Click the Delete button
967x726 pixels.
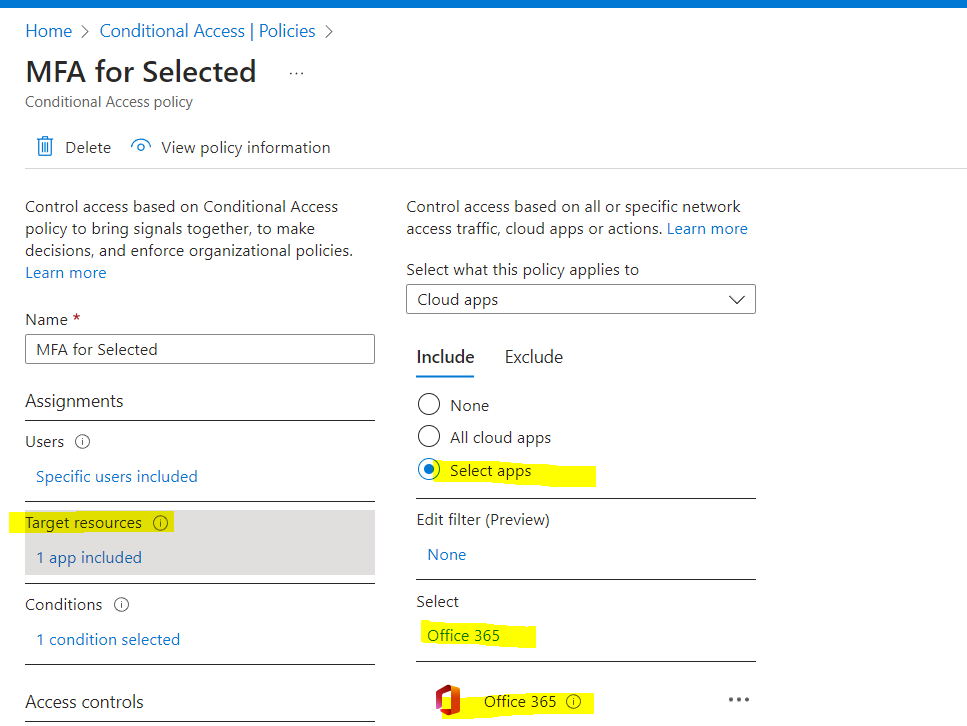pyautogui.click(x=74, y=147)
